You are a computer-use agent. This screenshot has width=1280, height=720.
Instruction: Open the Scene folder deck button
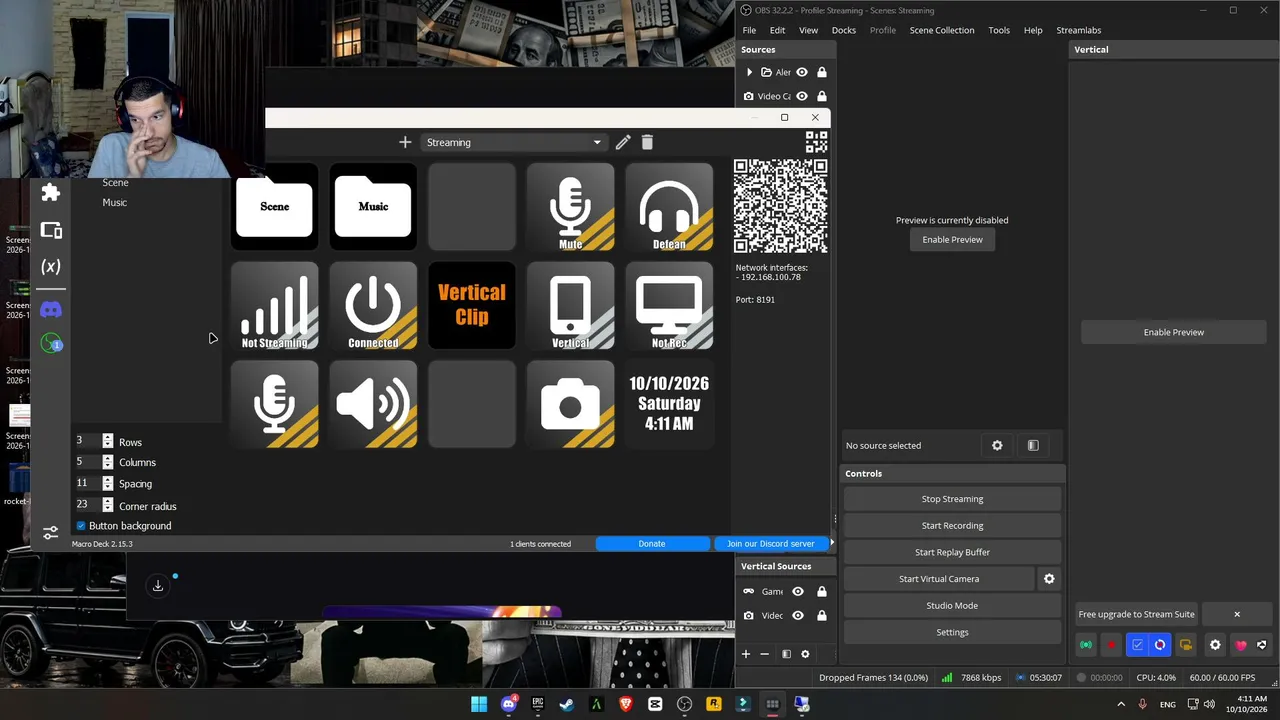(275, 206)
